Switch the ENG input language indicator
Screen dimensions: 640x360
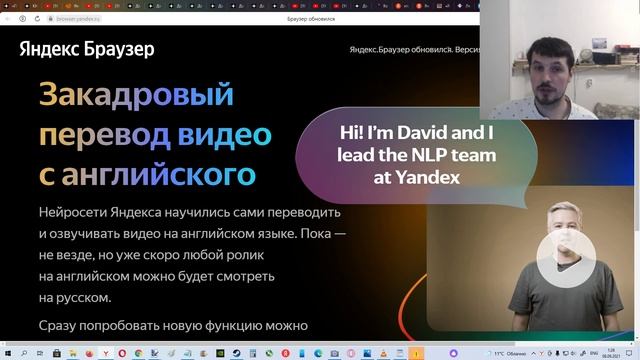(x=594, y=353)
